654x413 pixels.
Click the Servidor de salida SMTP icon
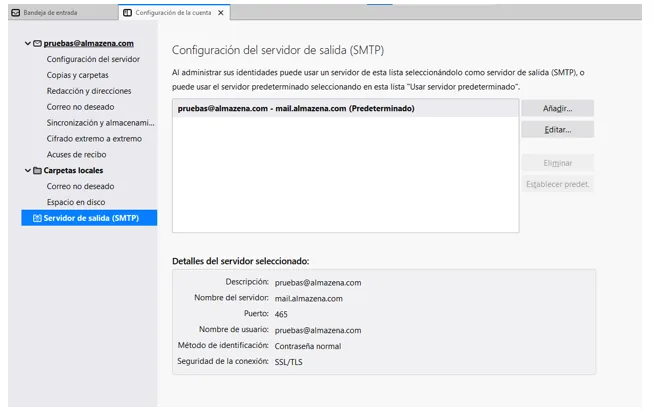(x=37, y=218)
